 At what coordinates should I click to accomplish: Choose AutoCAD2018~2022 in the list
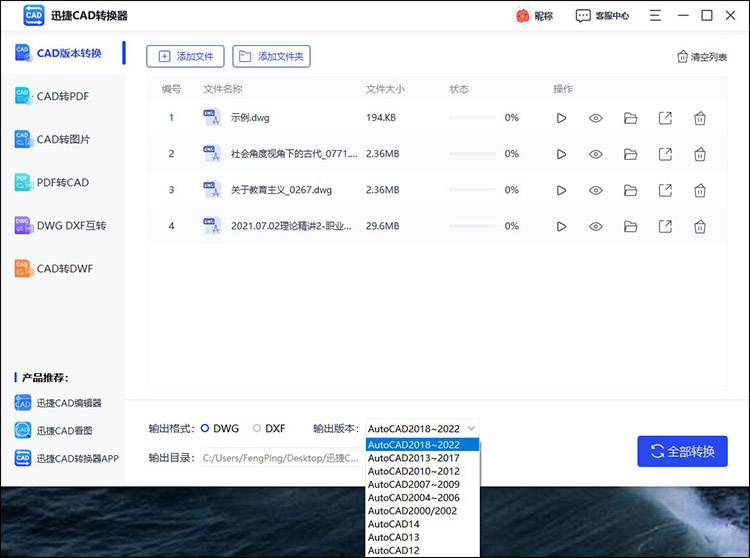(x=422, y=445)
